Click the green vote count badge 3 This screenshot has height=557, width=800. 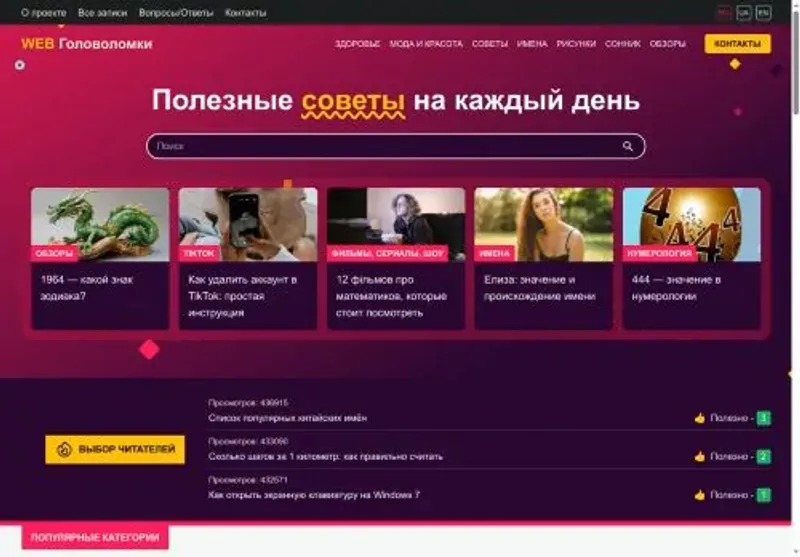763,418
